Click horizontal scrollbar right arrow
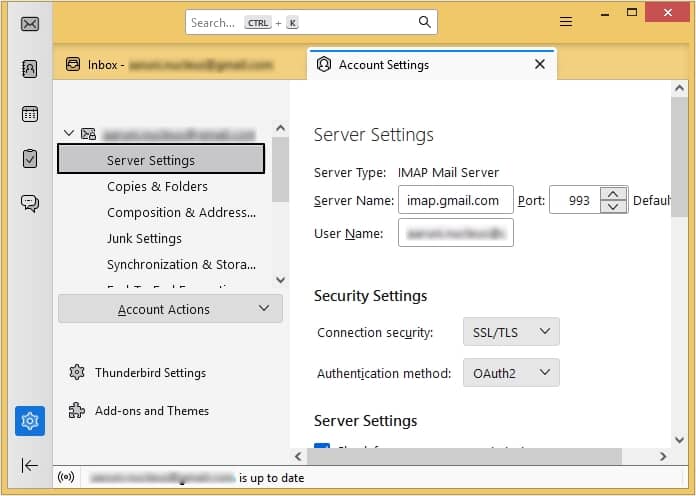 663,456
